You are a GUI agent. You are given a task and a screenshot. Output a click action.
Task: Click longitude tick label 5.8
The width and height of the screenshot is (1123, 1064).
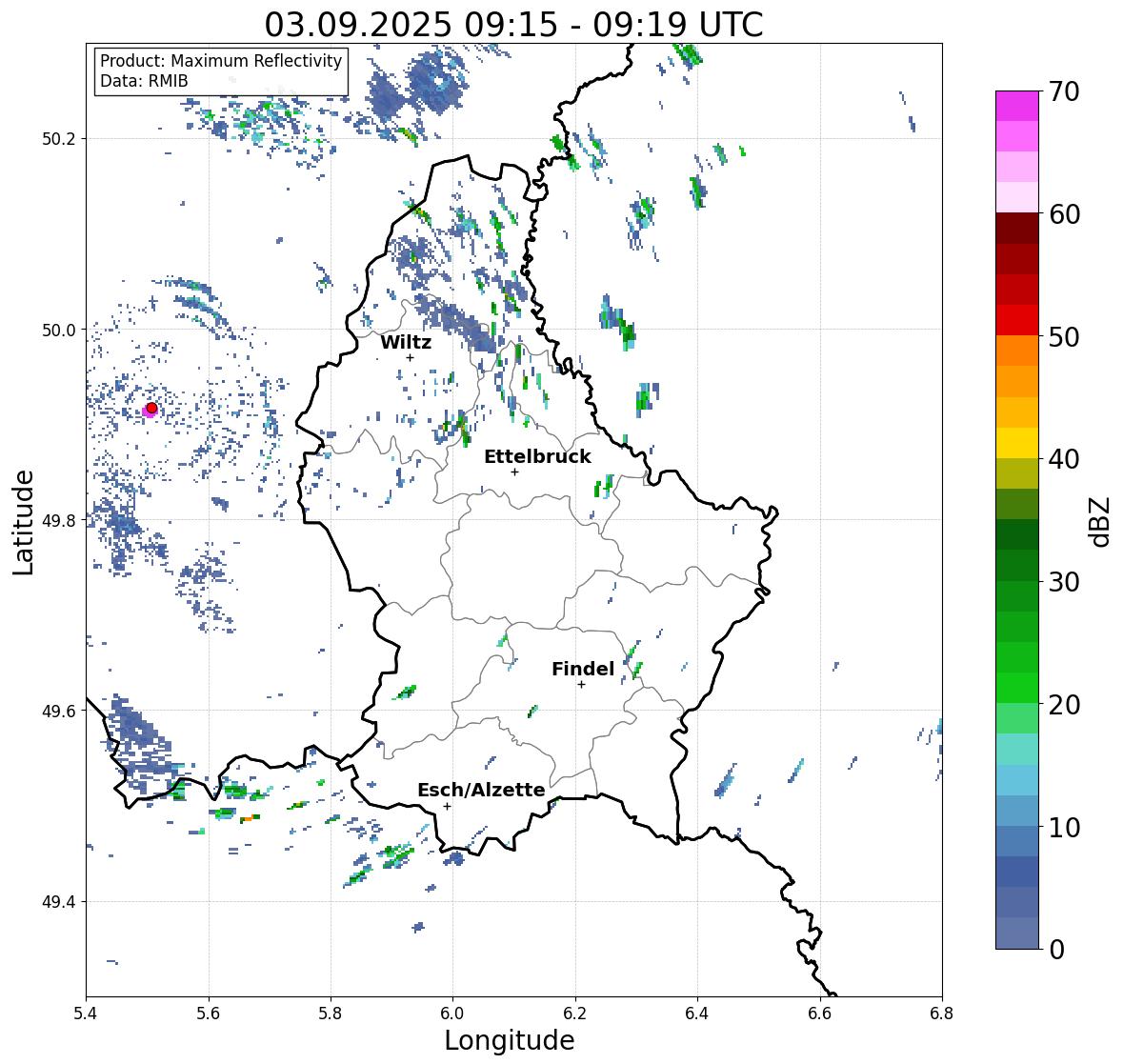point(331,1013)
